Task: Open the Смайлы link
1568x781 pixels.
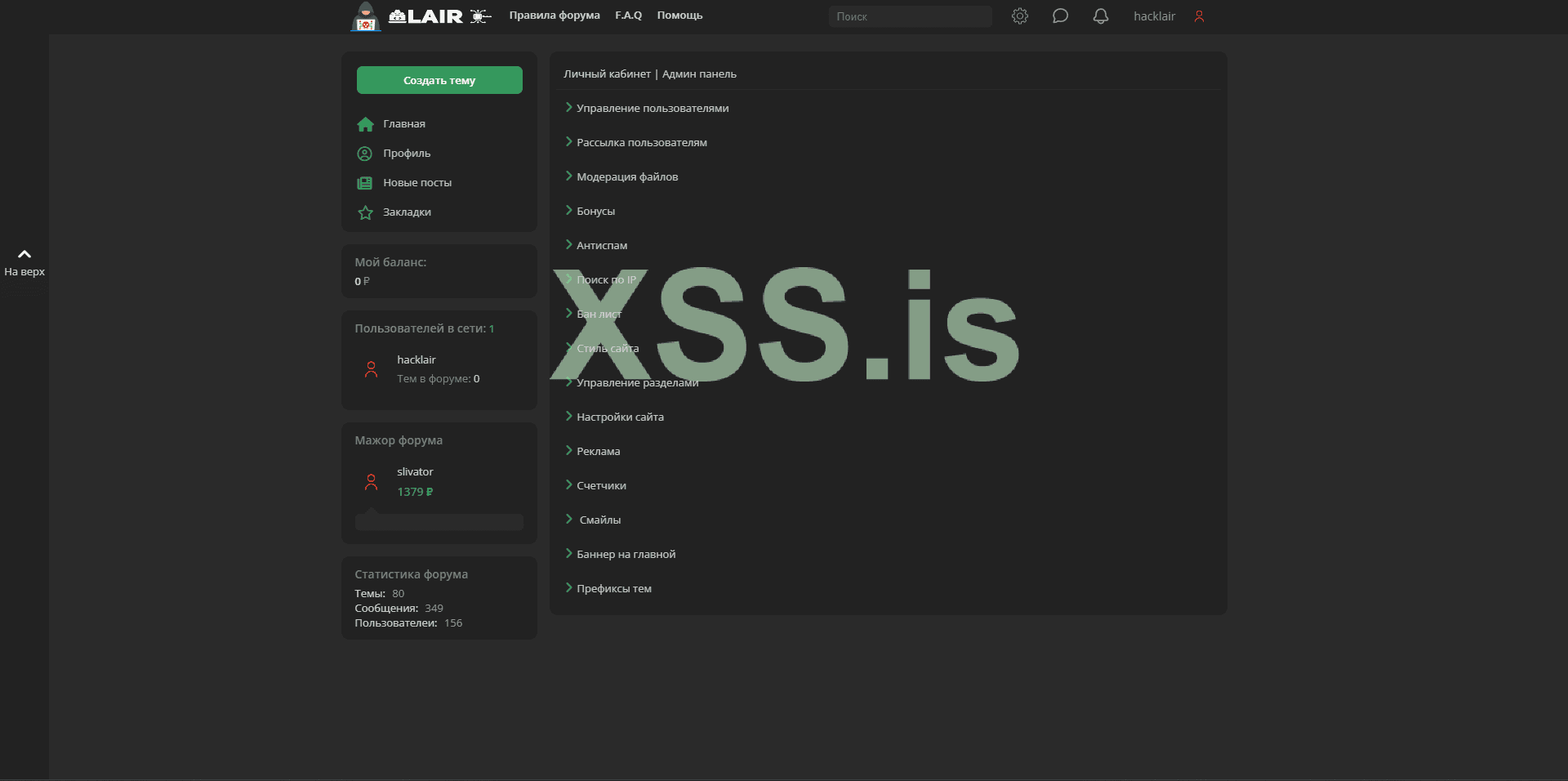Action: coord(600,520)
